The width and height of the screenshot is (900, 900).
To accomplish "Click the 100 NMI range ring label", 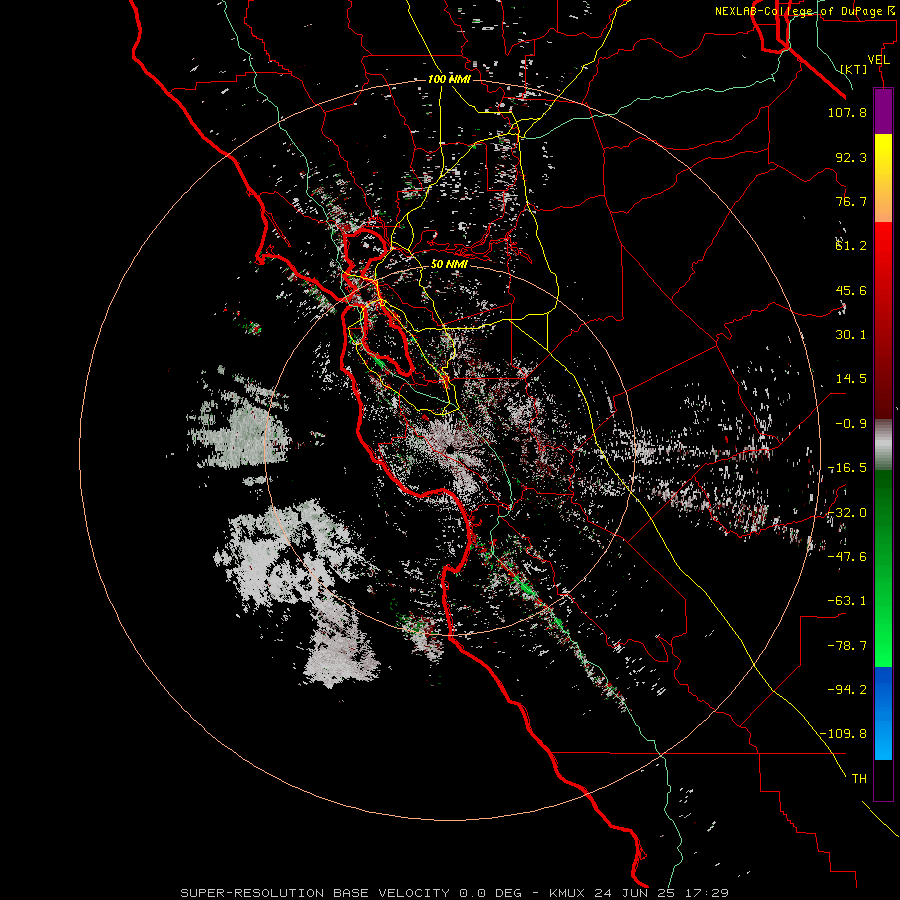I will (449, 79).
